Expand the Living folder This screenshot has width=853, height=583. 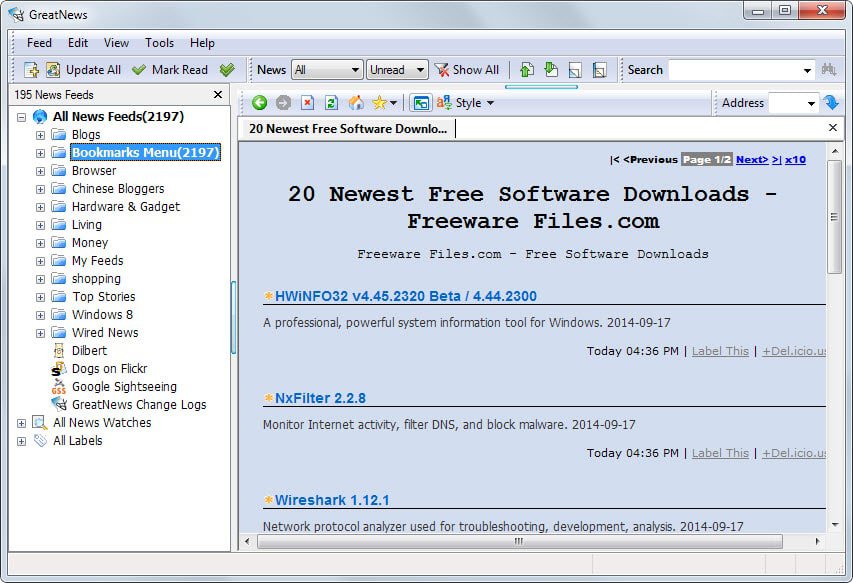point(40,225)
